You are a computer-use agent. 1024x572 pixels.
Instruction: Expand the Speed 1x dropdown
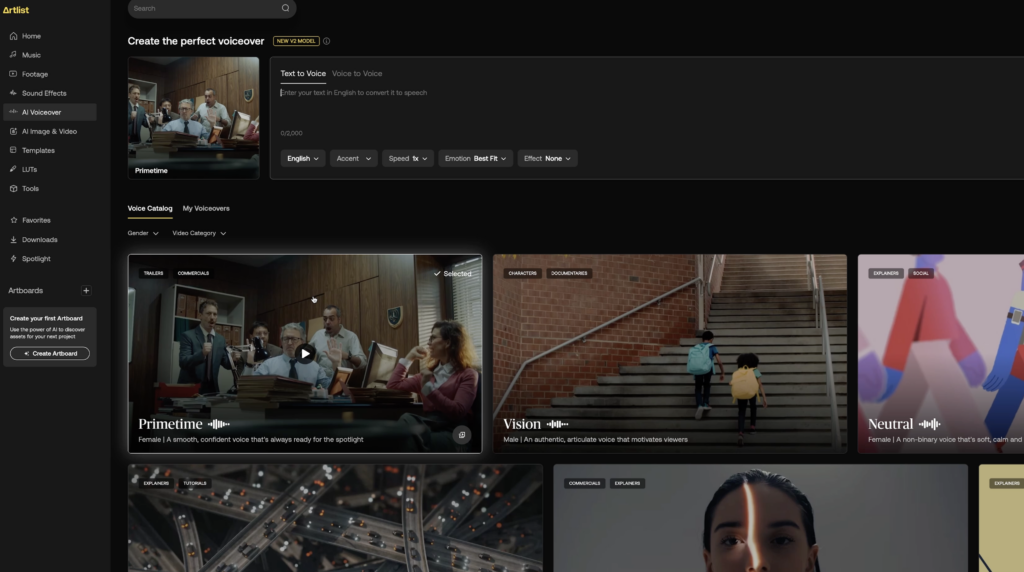click(408, 158)
